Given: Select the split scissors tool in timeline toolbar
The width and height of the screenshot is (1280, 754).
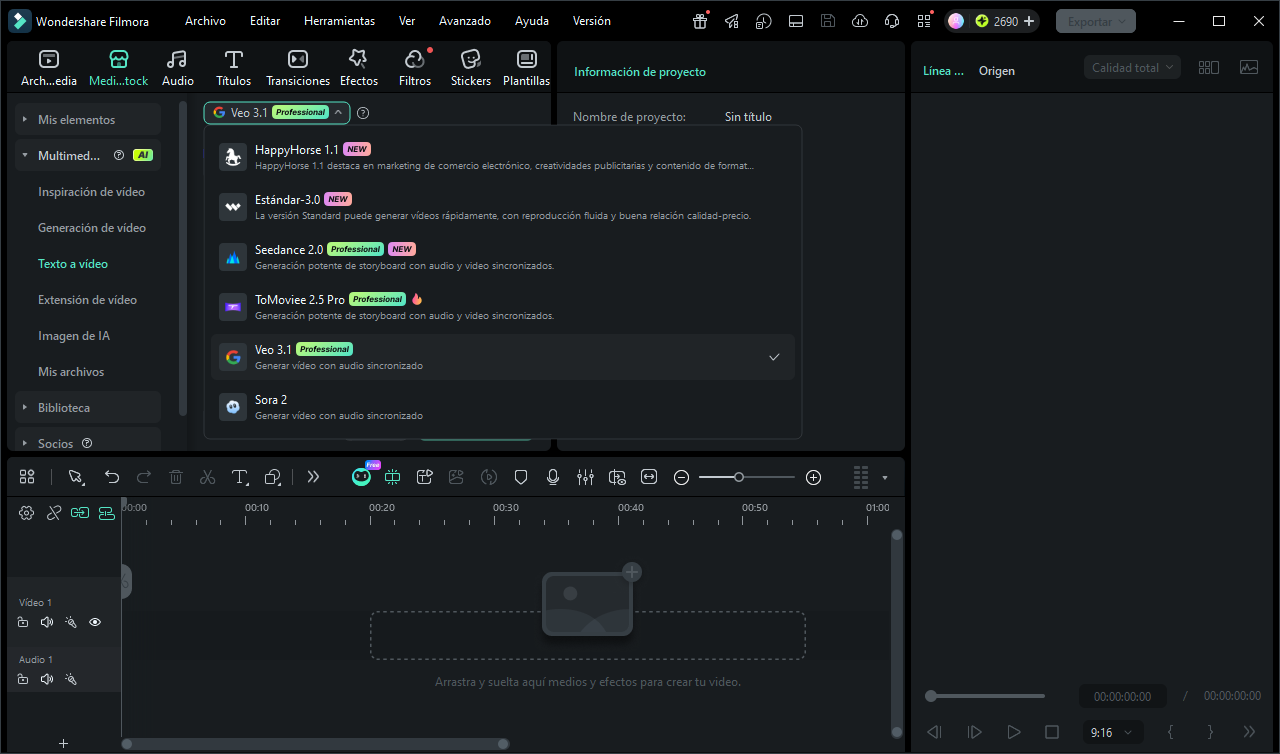Looking at the screenshot, I should pos(208,477).
